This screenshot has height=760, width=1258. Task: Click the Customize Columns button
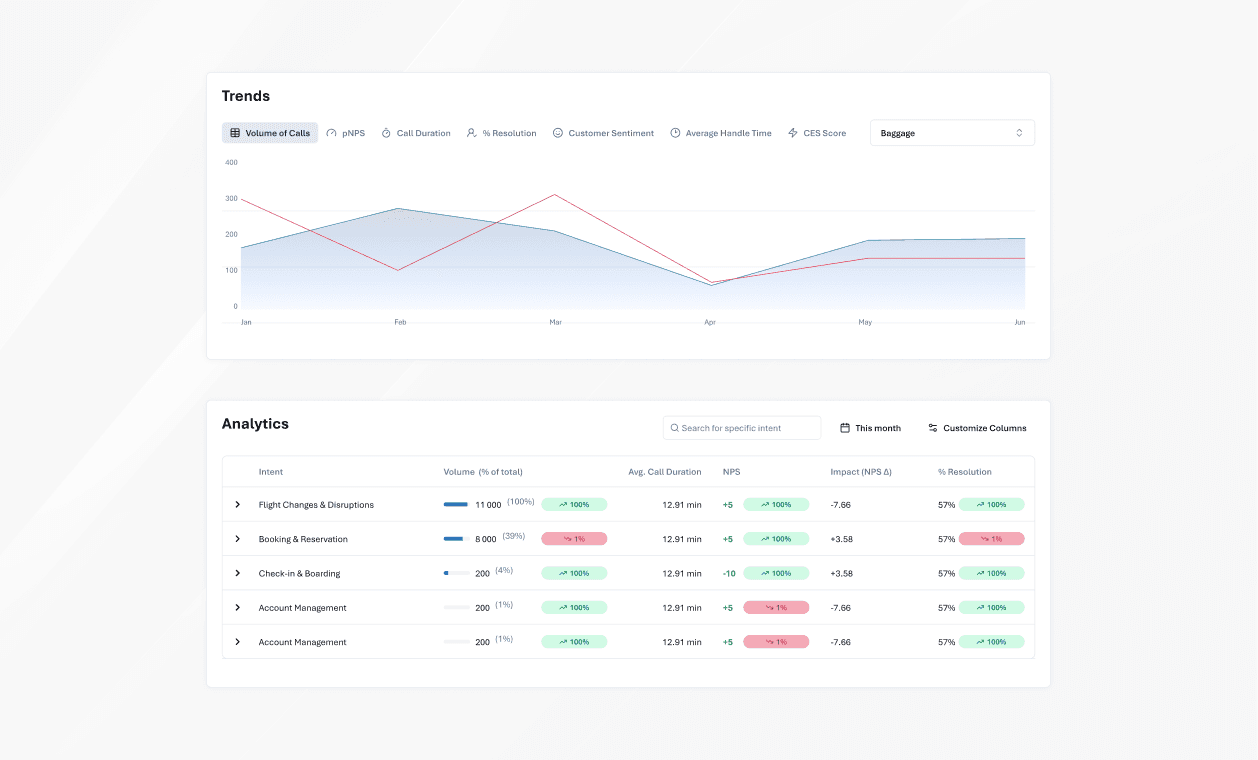[x=977, y=427]
